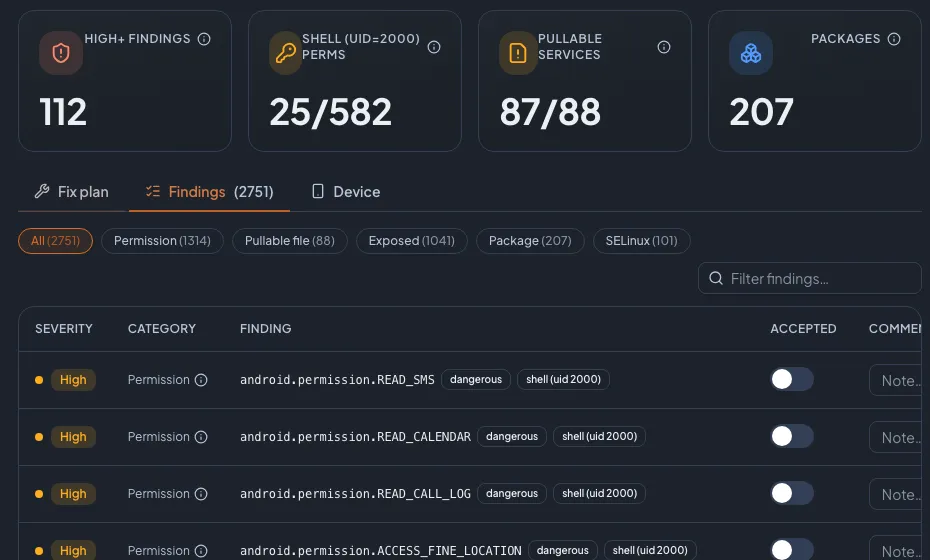Click android.permission.ACCESS_FINE_LOCATION finding text

(x=380, y=551)
